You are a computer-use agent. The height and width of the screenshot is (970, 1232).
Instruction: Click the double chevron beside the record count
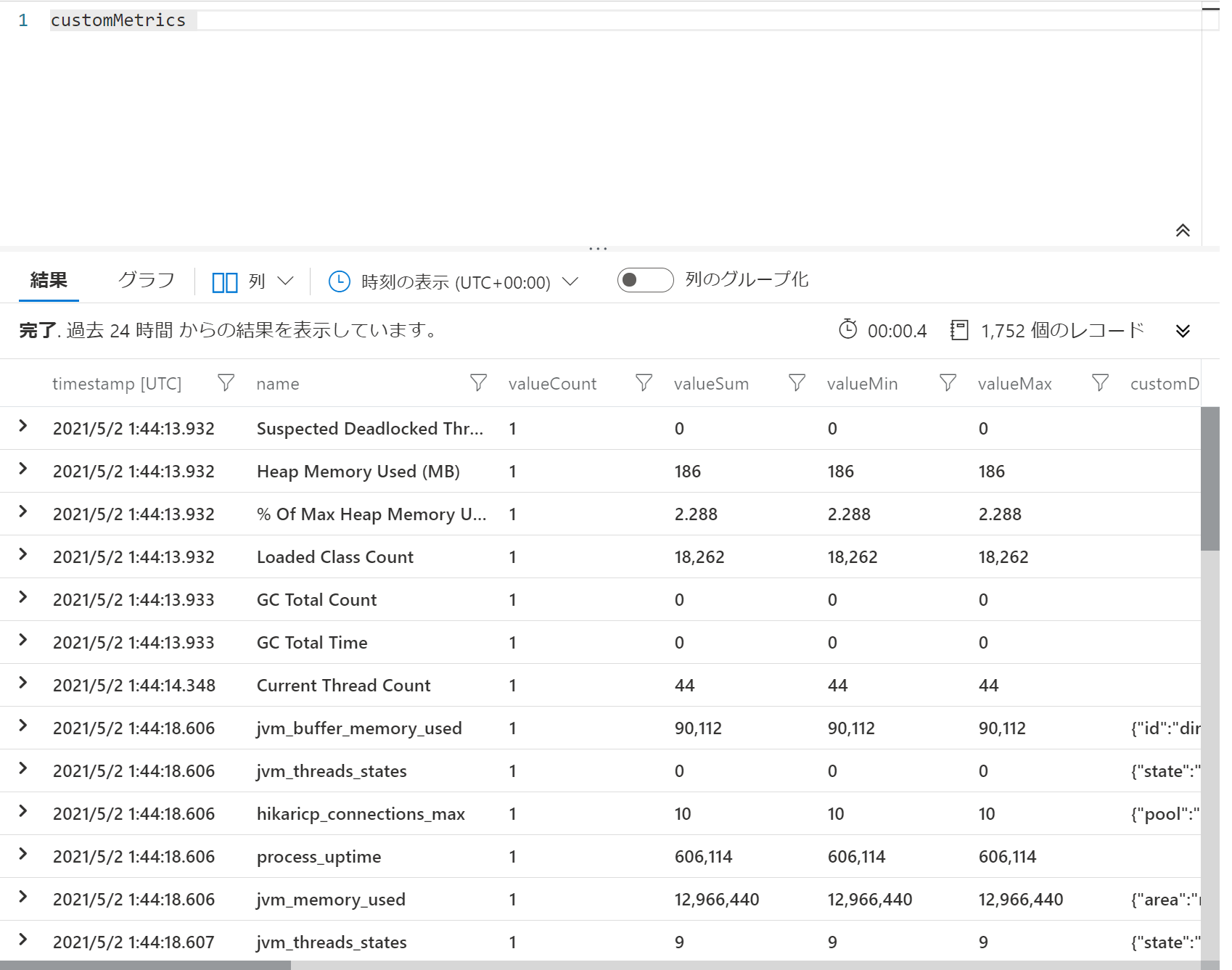tap(1183, 331)
